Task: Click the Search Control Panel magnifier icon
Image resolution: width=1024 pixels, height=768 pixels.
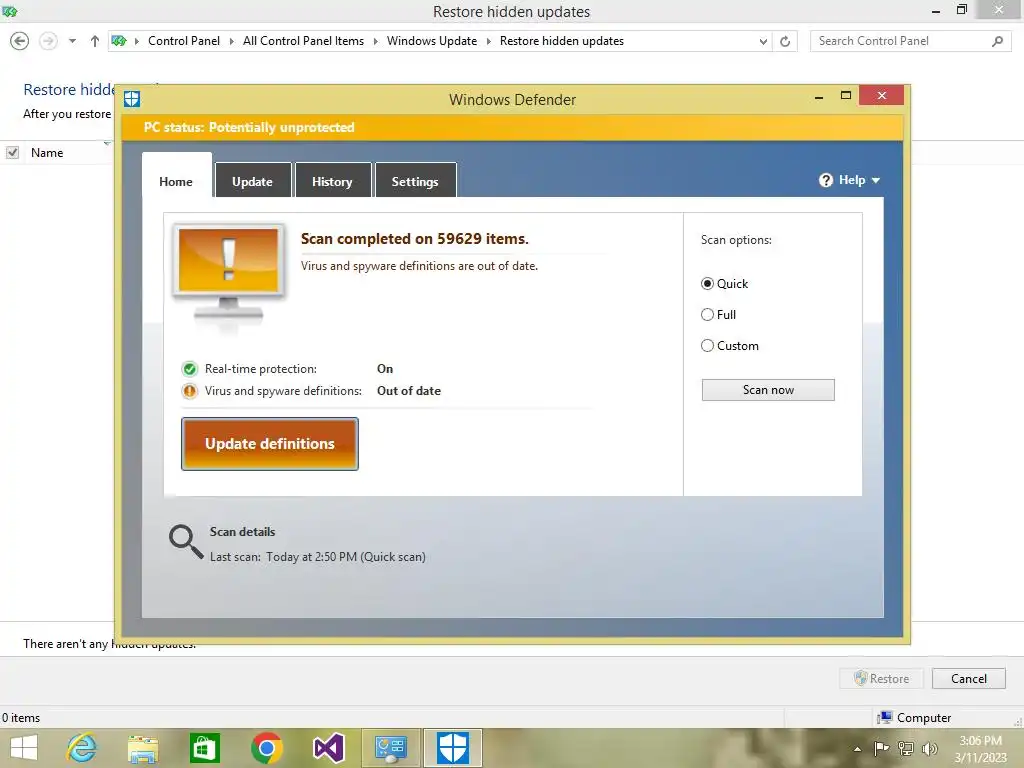Action: coord(997,41)
